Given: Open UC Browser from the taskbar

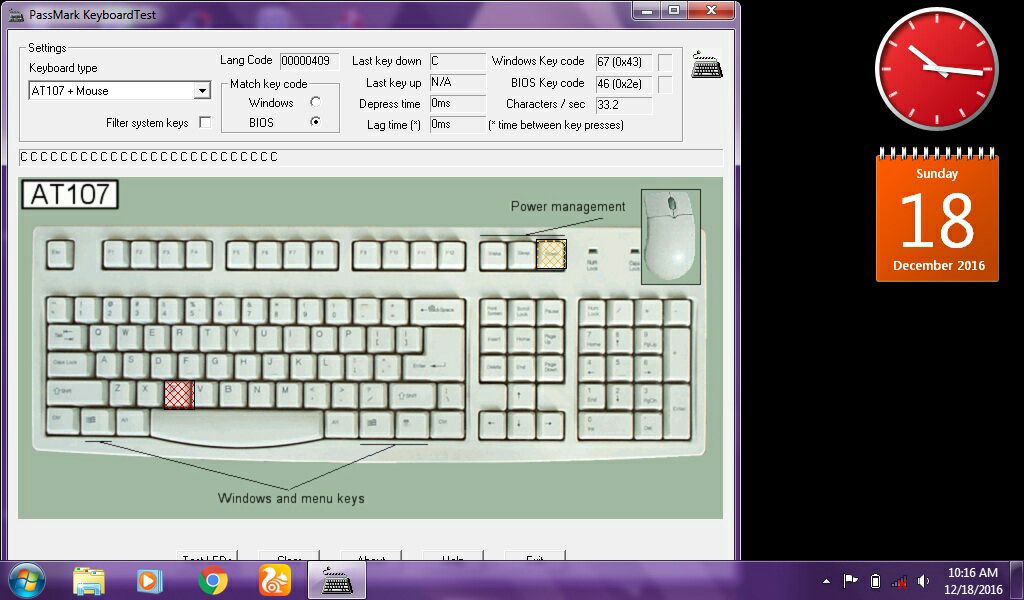Looking at the screenshot, I should pyautogui.click(x=275, y=580).
